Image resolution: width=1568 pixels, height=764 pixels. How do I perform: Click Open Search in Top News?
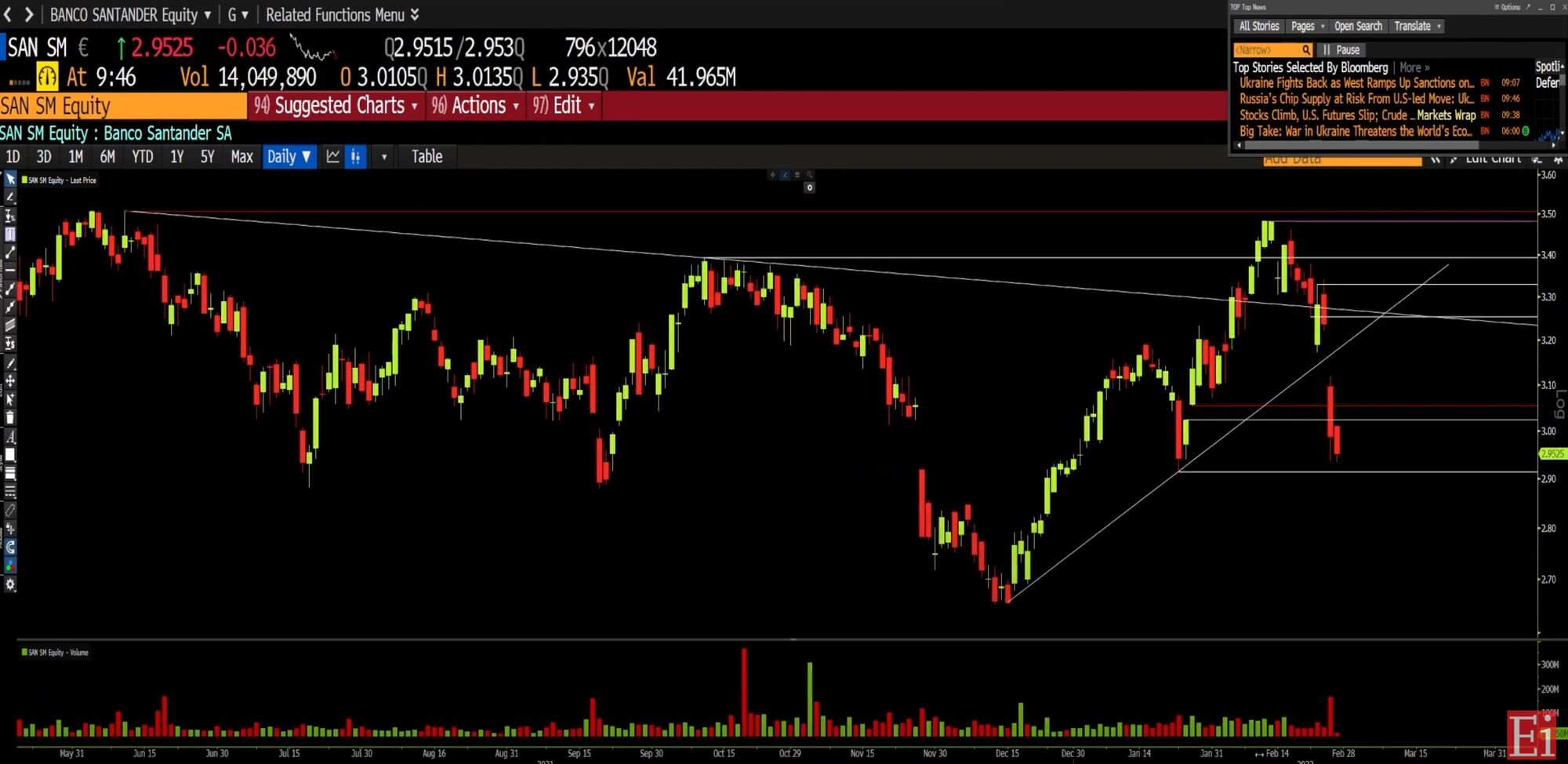pyautogui.click(x=1358, y=26)
